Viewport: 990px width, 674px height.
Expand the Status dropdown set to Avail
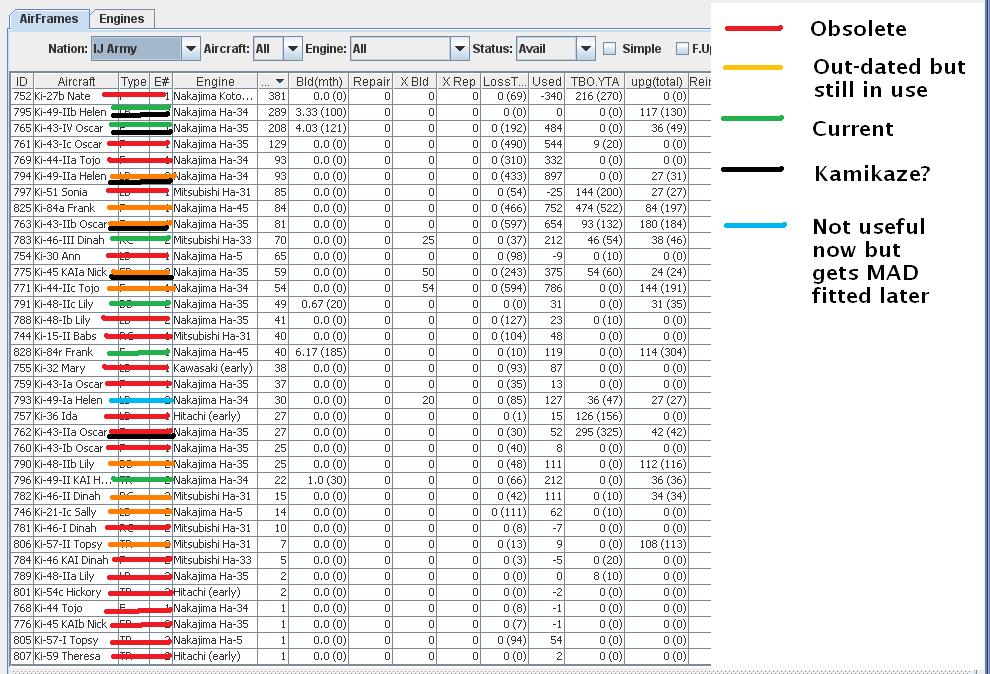point(556,49)
